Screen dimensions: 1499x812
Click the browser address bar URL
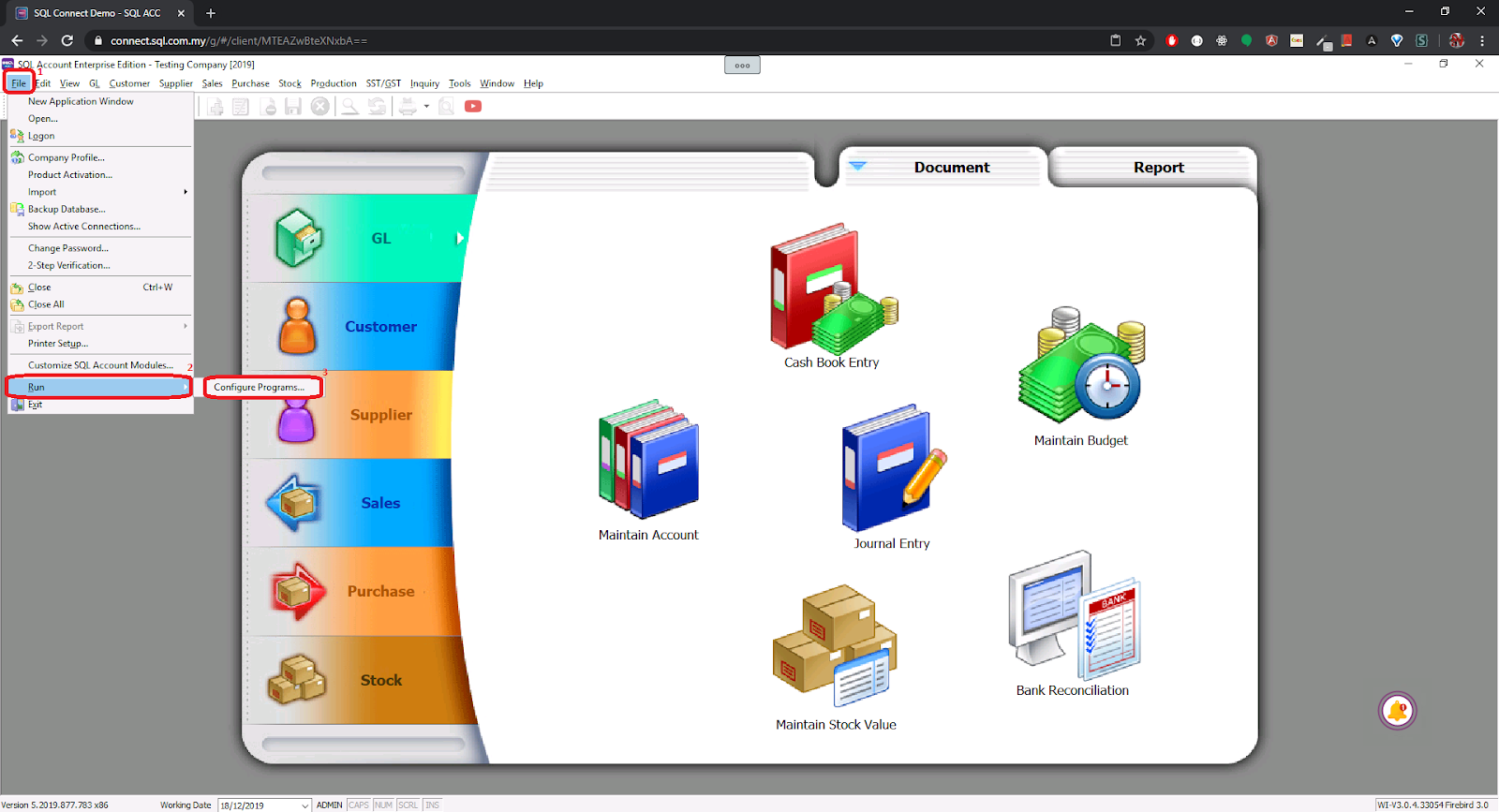[x=238, y=40]
